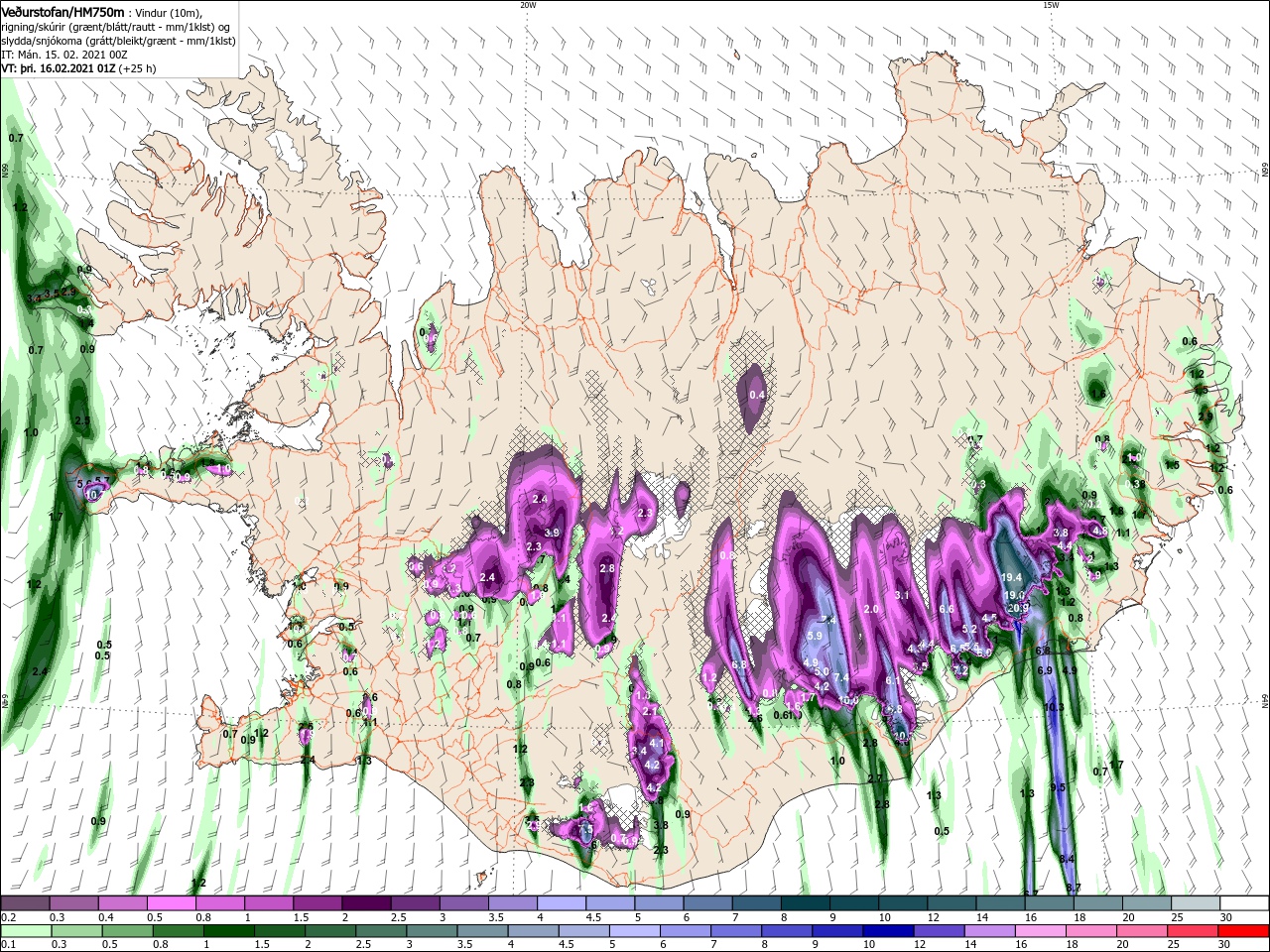Click the '6.6' snowfall value
The height and width of the screenshot is (952, 1270).
click(x=946, y=609)
